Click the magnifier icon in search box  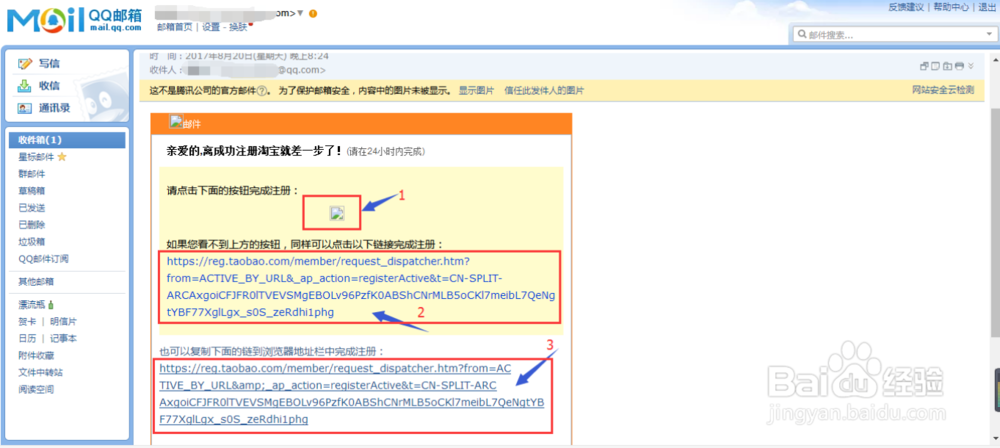tap(801, 34)
